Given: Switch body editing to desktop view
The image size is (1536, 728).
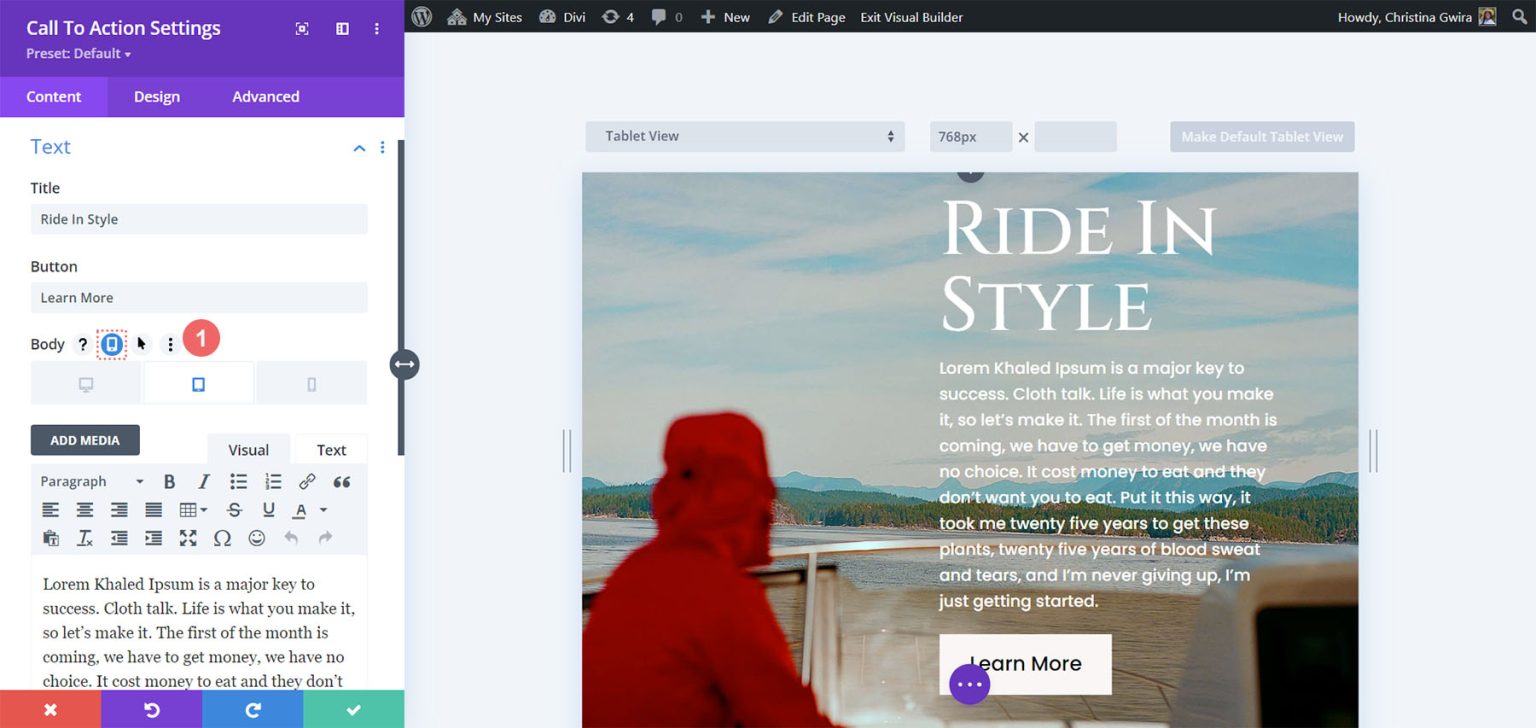Looking at the screenshot, I should click(x=85, y=382).
